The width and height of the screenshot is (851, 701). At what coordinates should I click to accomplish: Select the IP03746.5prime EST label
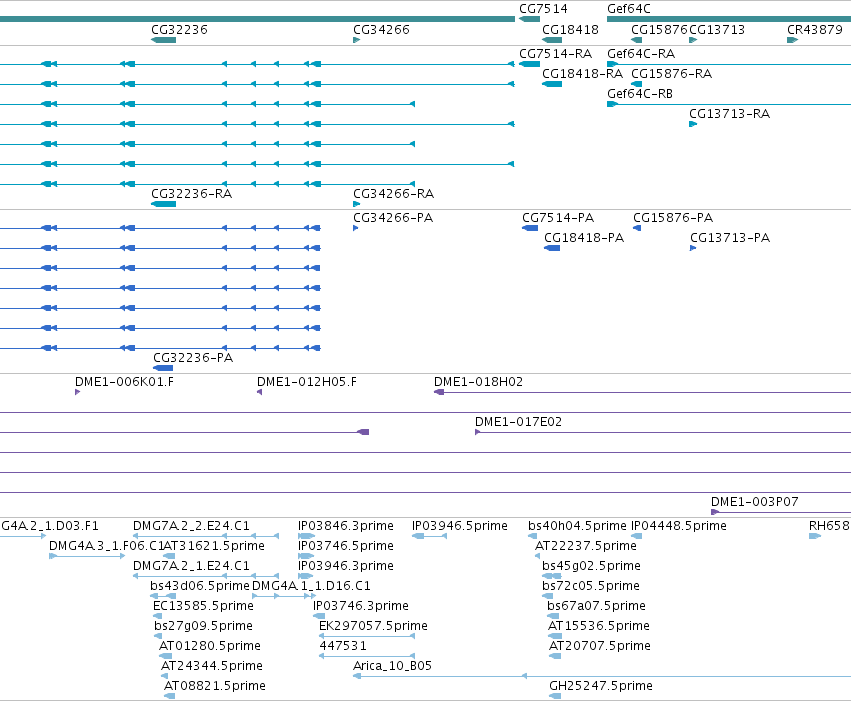click(346, 546)
